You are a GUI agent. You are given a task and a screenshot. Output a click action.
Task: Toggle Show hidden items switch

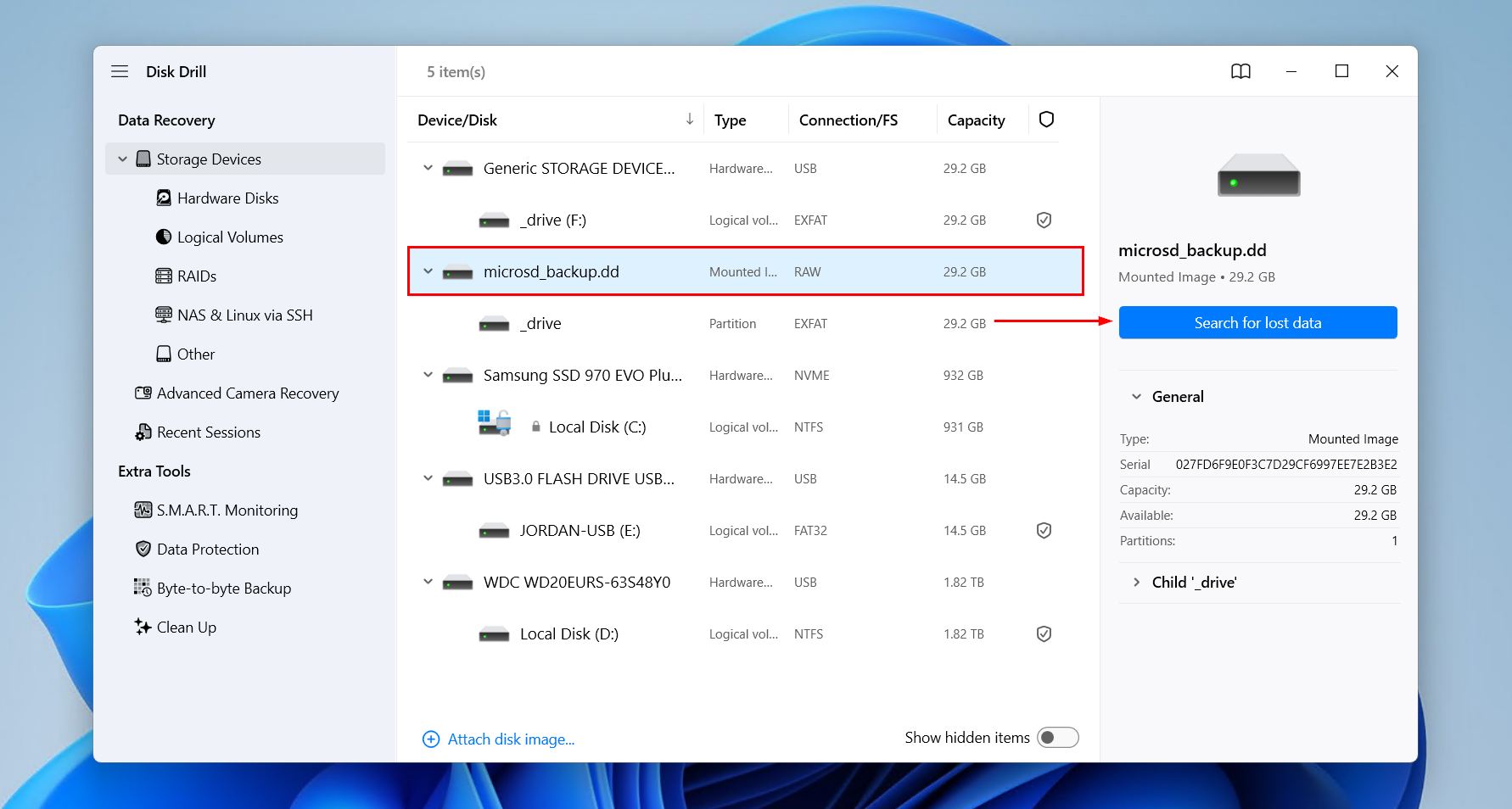1058,737
